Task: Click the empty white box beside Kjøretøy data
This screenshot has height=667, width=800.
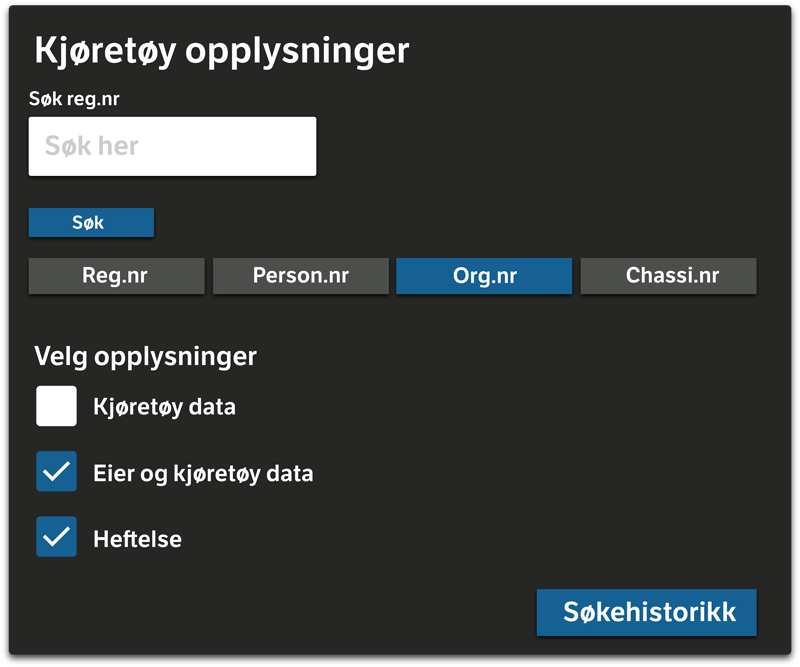Action: pos(57,406)
